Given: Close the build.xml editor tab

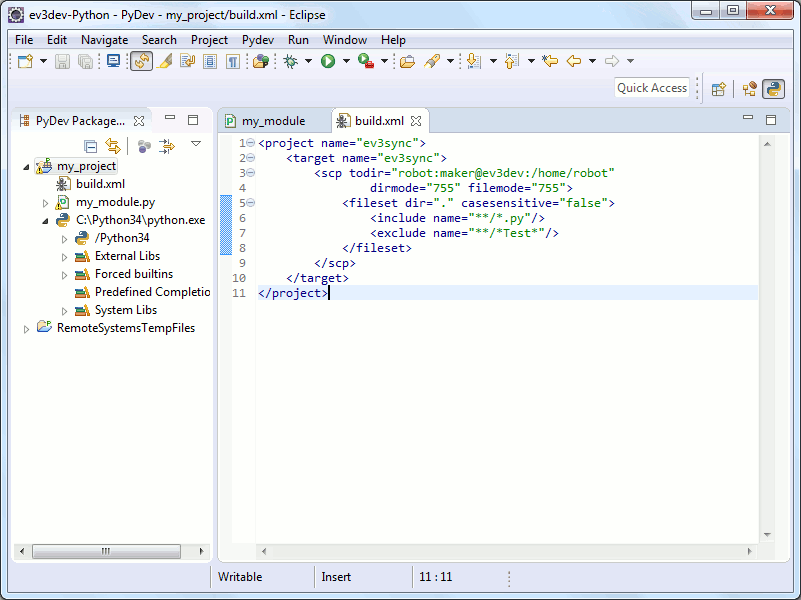Looking at the screenshot, I should pyautogui.click(x=416, y=121).
